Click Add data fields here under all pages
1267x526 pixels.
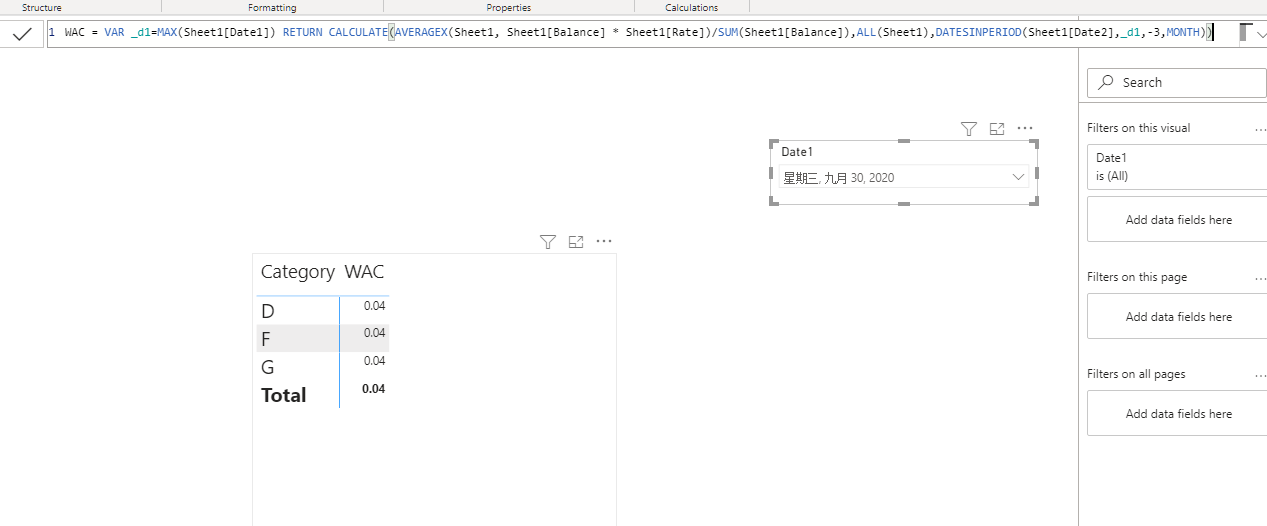[1177, 413]
